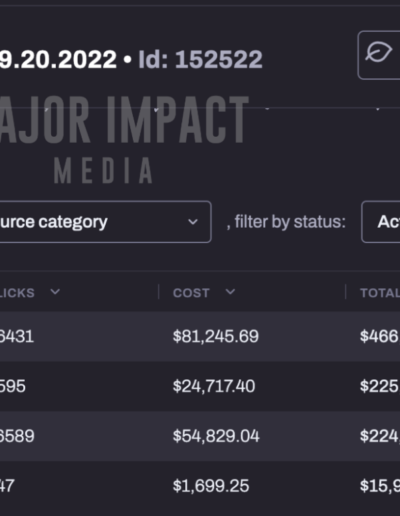This screenshot has width=400, height=516.
Task: Click the clicks value in the $81,245.69 row
Action: click(17, 336)
